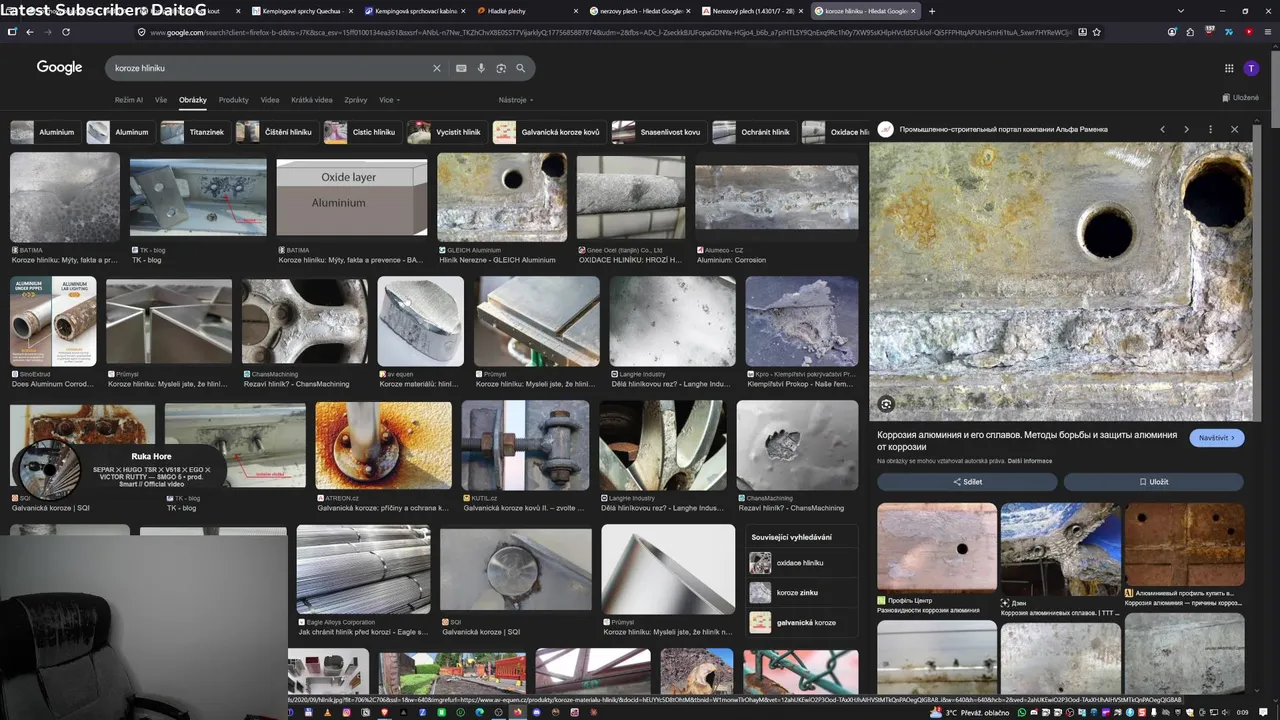Switch to the Produkty tab
The width and height of the screenshot is (1280, 720).
click(x=233, y=100)
